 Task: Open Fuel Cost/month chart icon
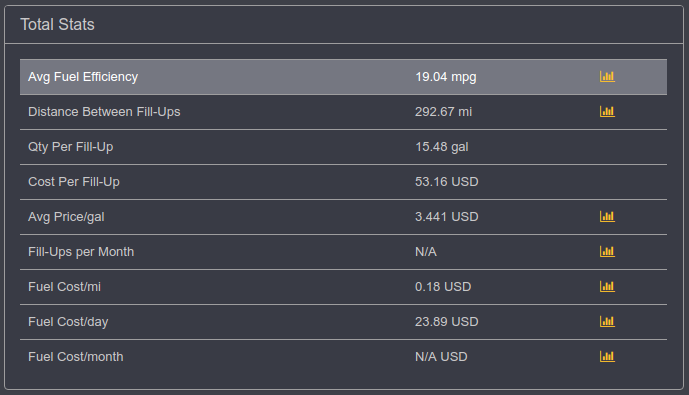point(607,356)
